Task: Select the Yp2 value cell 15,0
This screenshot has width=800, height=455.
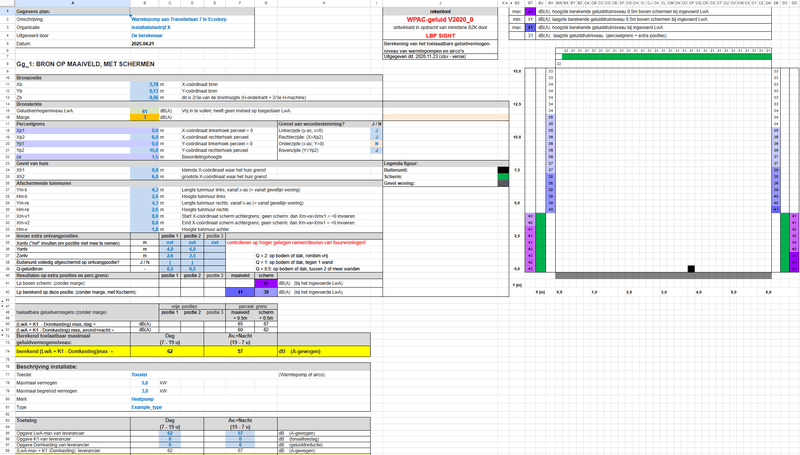Action: (144, 150)
